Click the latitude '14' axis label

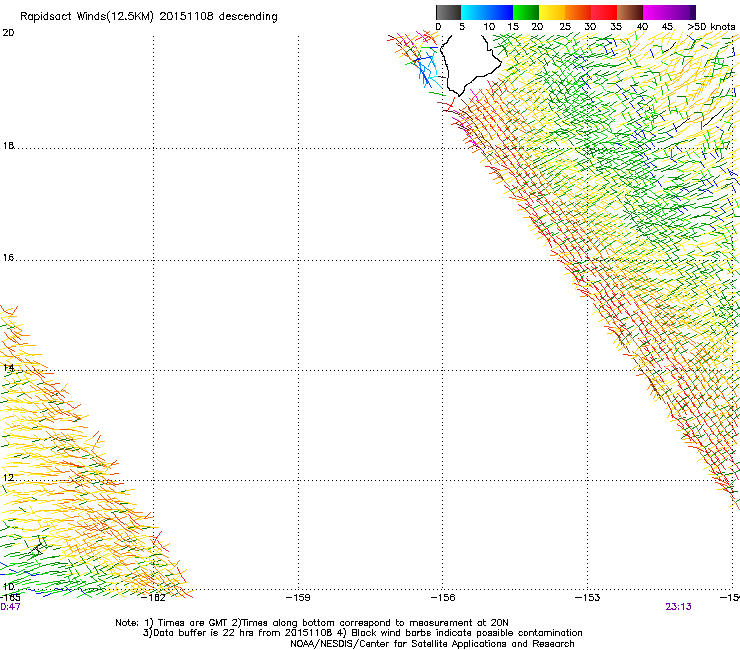tap(8, 368)
